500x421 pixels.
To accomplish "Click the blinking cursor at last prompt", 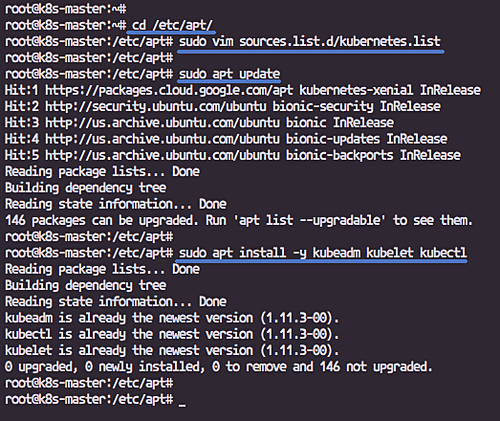I will (182, 400).
